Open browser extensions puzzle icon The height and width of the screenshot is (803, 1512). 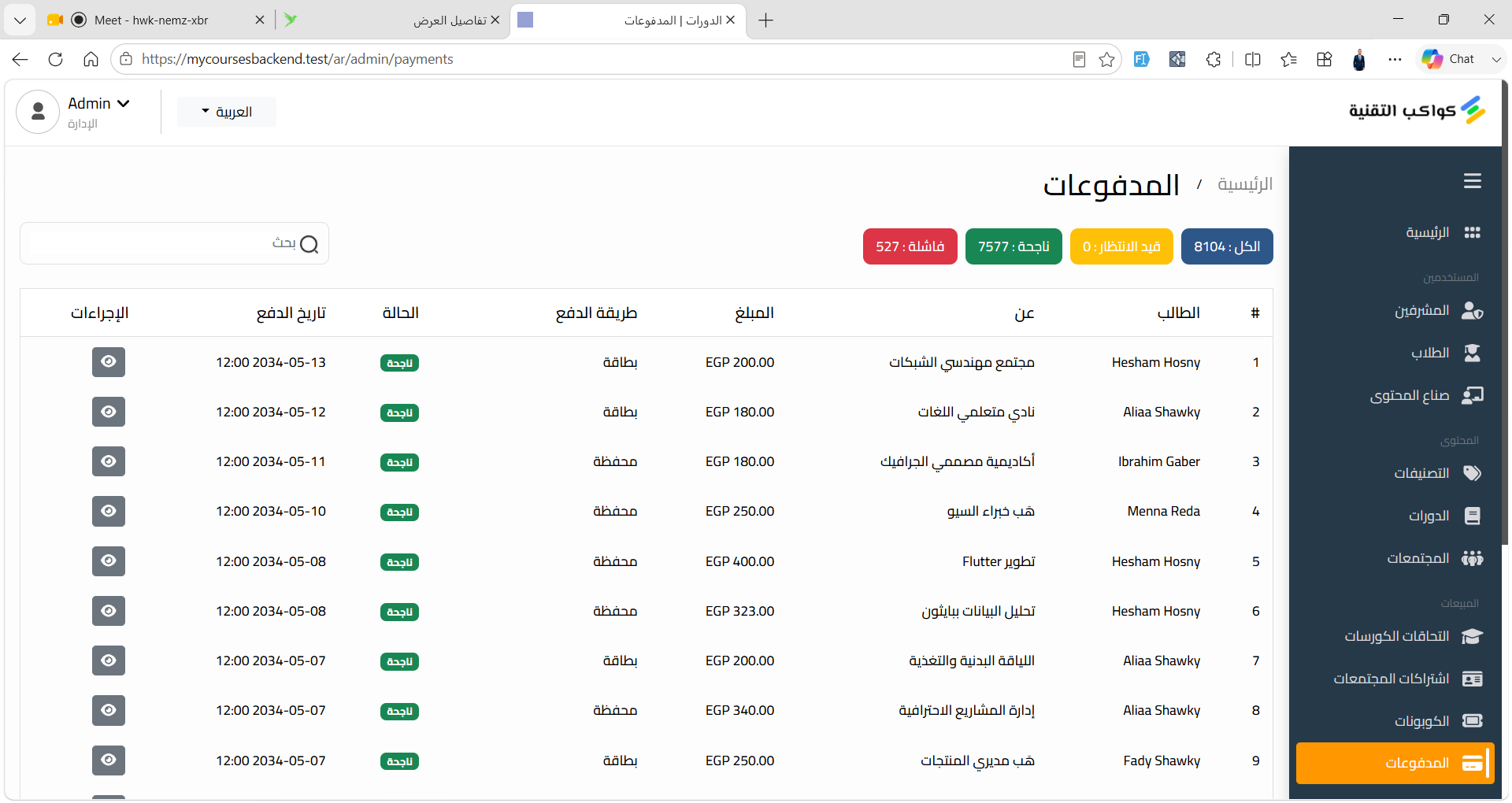[1214, 59]
